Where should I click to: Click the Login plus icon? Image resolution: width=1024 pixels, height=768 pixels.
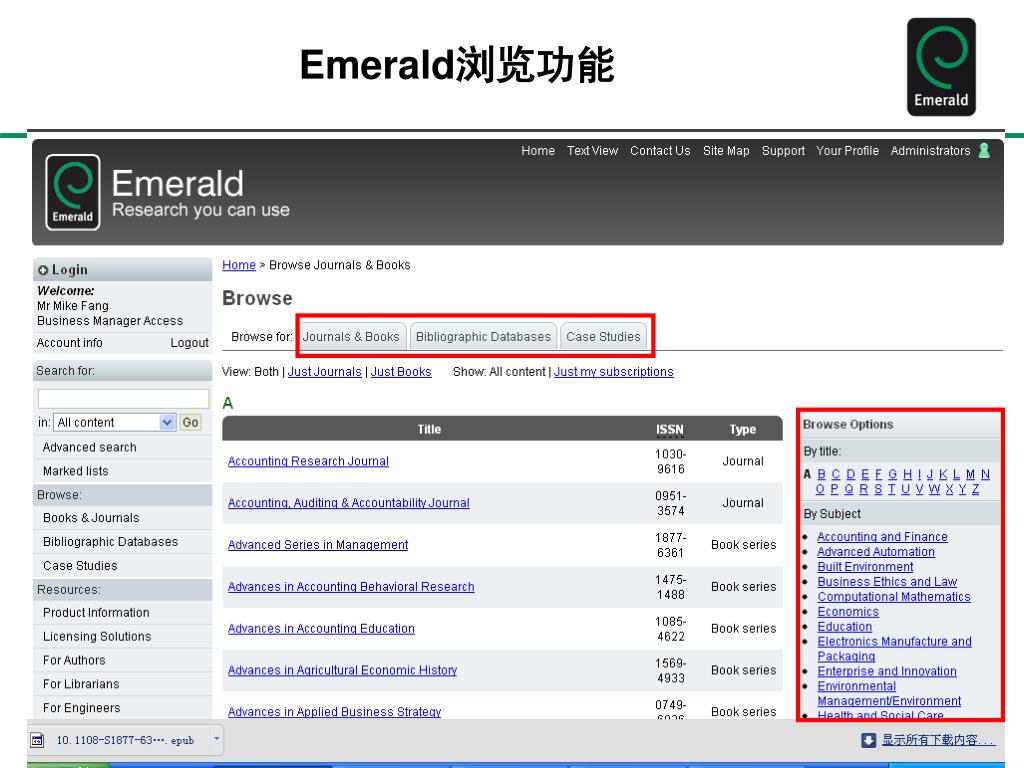click(43, 270)
